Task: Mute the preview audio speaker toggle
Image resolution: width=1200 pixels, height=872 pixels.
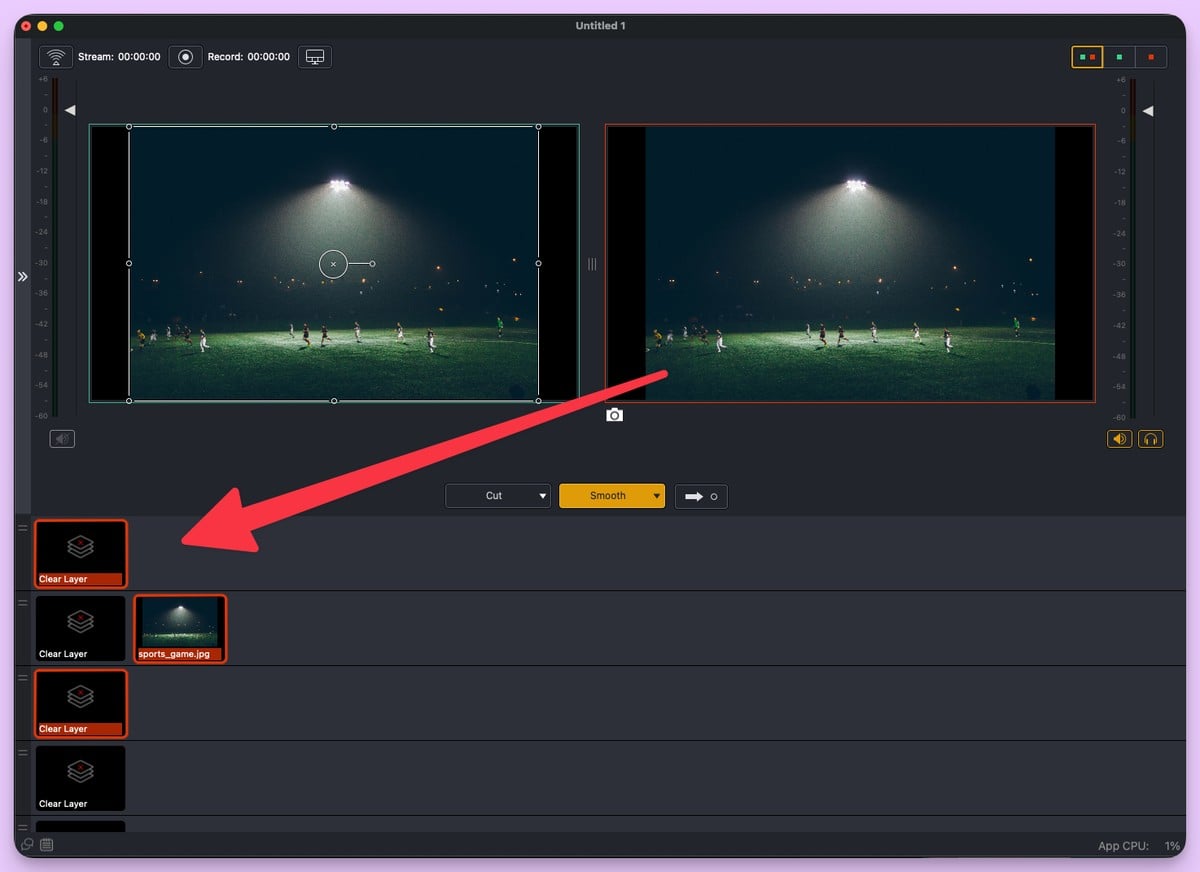Action: tap(62, 438)
